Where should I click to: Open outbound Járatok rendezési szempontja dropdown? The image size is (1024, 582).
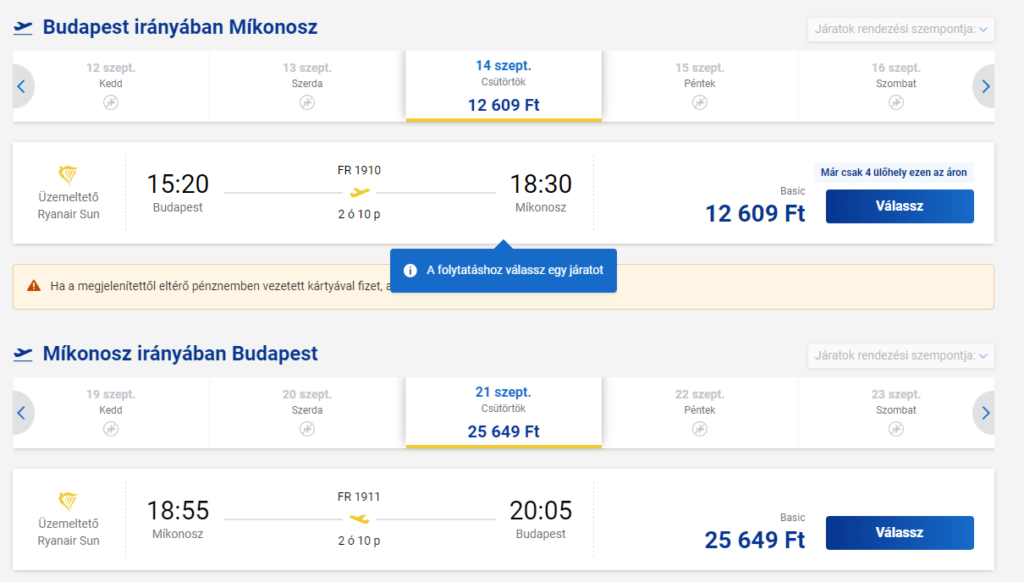[x=901, y=29]
